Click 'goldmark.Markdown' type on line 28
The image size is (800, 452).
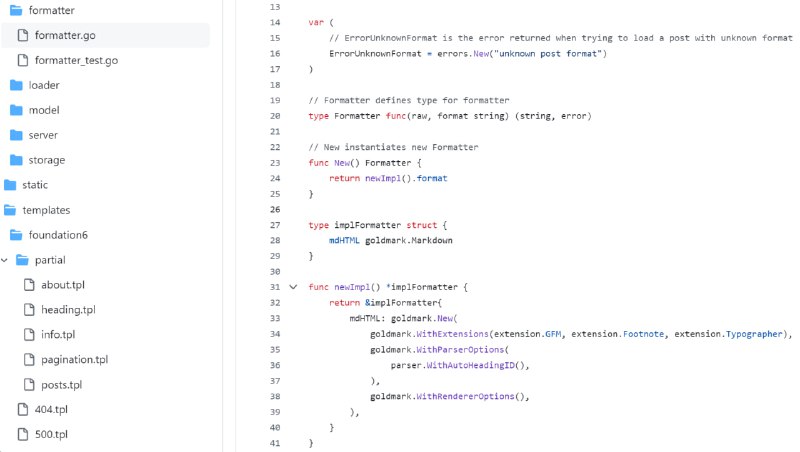(409, 240)
